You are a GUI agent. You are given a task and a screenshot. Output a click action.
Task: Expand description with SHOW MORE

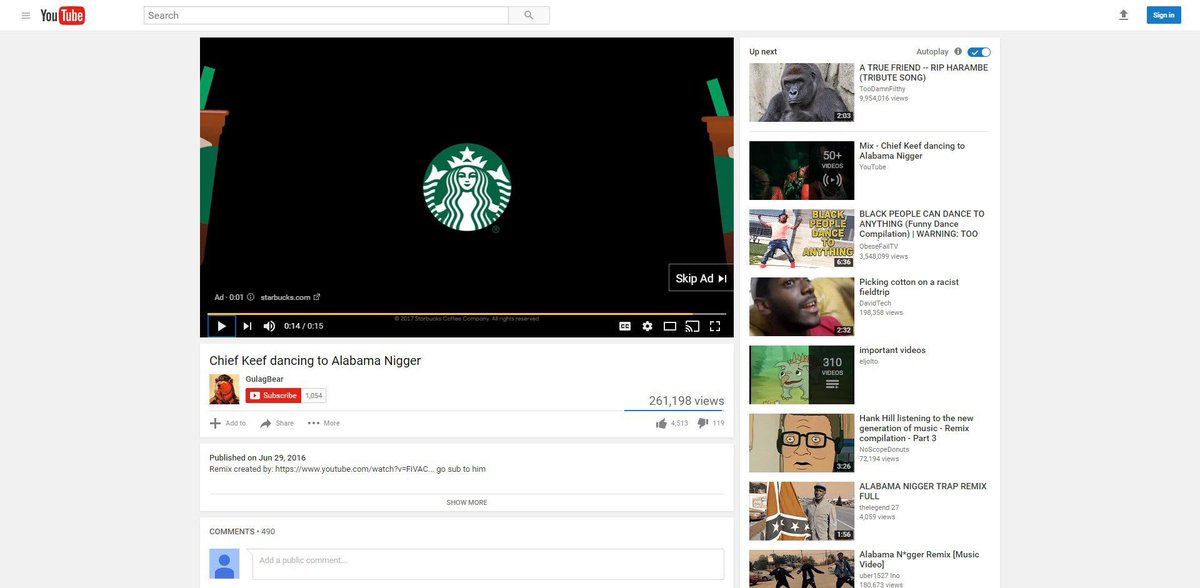click(x=467, y=502)
